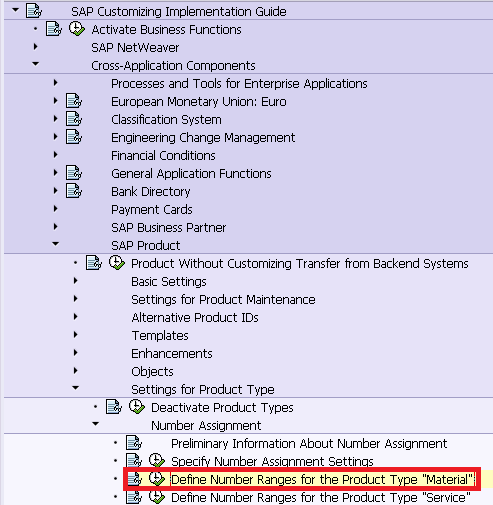This screenshot has width=493, height=505.
Task: Collapse the Number Assignment node
Action: click(x=95, y=424)
